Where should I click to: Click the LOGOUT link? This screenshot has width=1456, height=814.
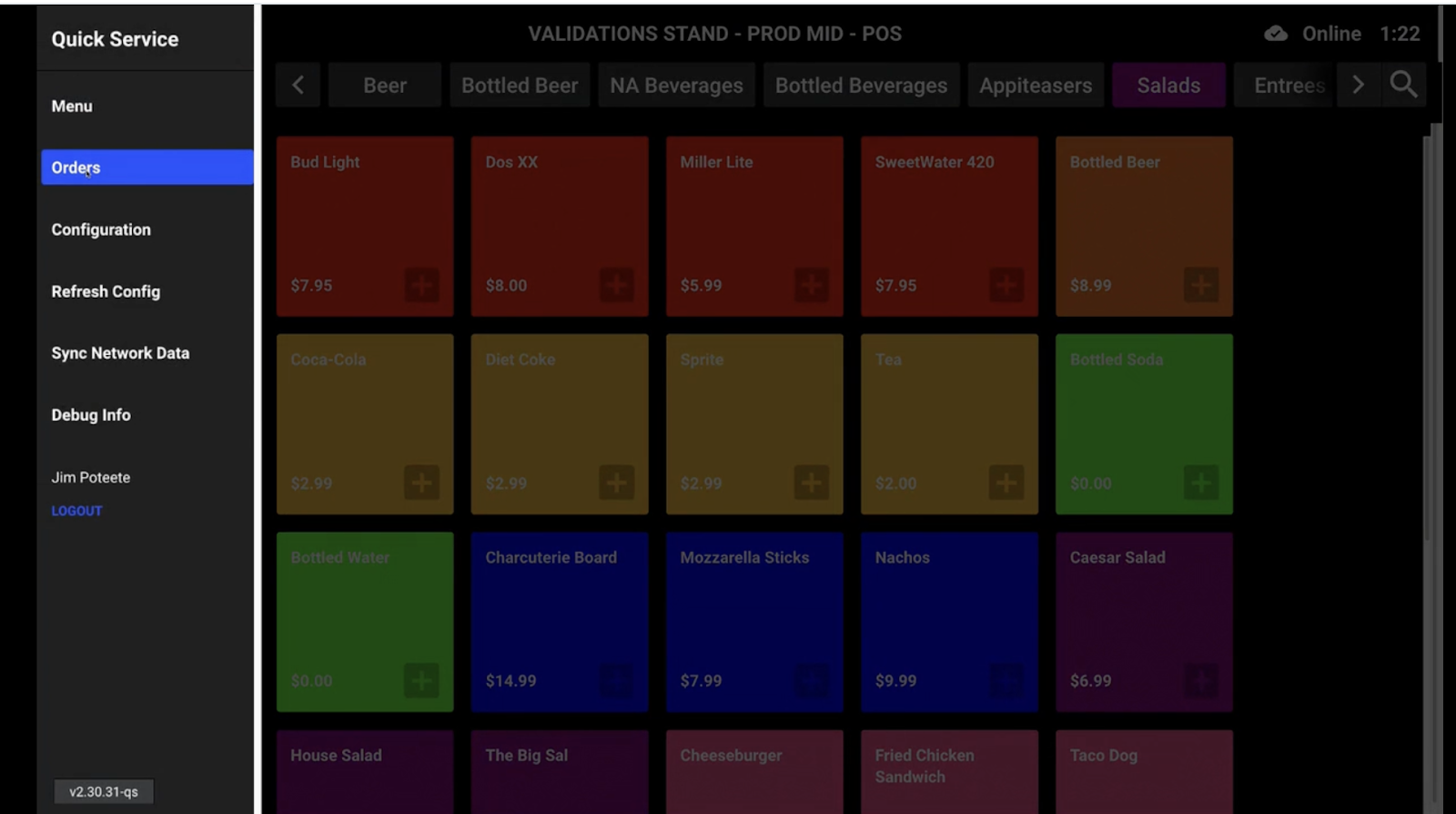pyautogui.click(x=76, y=511)
